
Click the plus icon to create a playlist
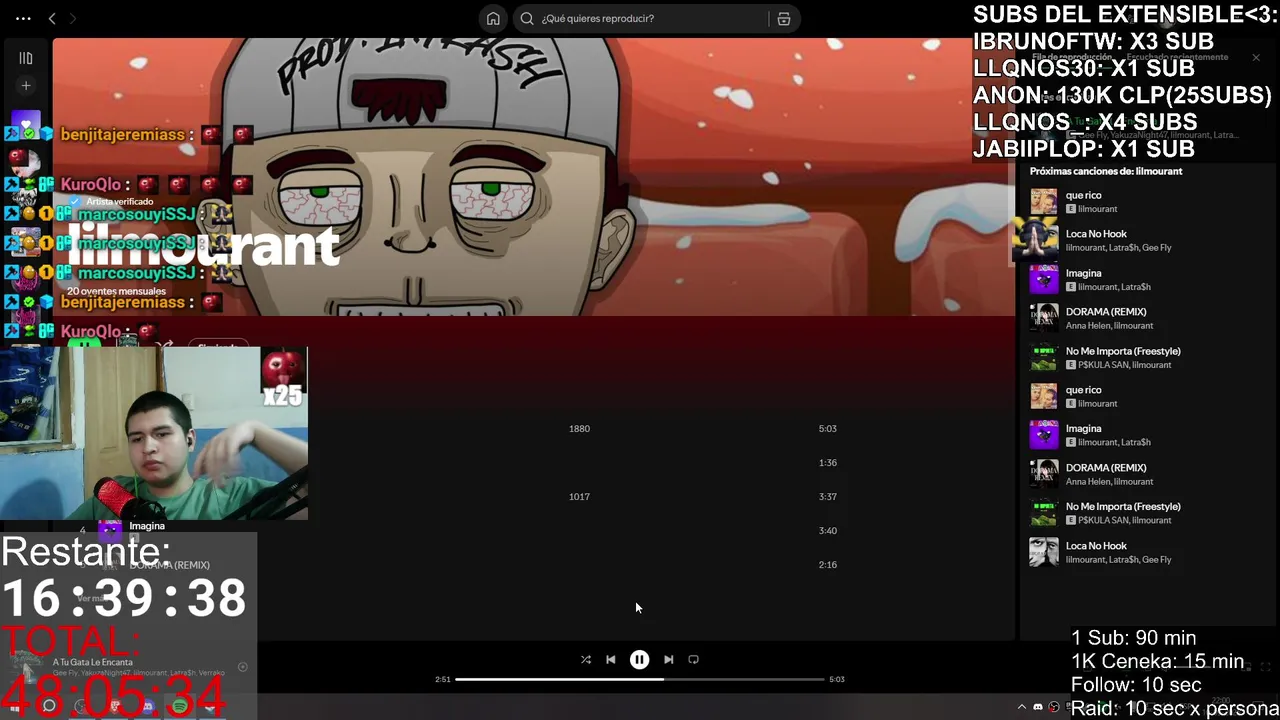tap(26, 86)
